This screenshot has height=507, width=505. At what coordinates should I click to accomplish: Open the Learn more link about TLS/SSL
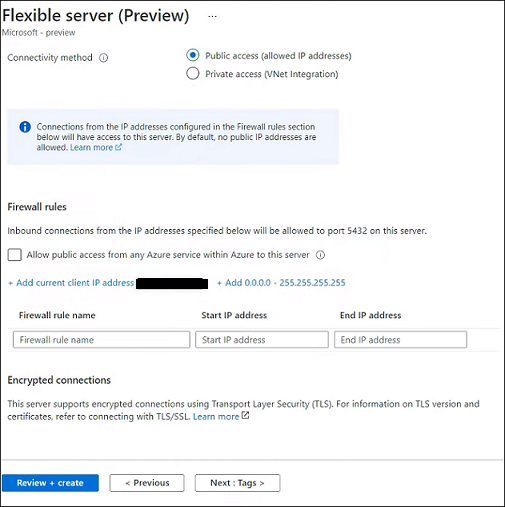[x=216, y=416]
